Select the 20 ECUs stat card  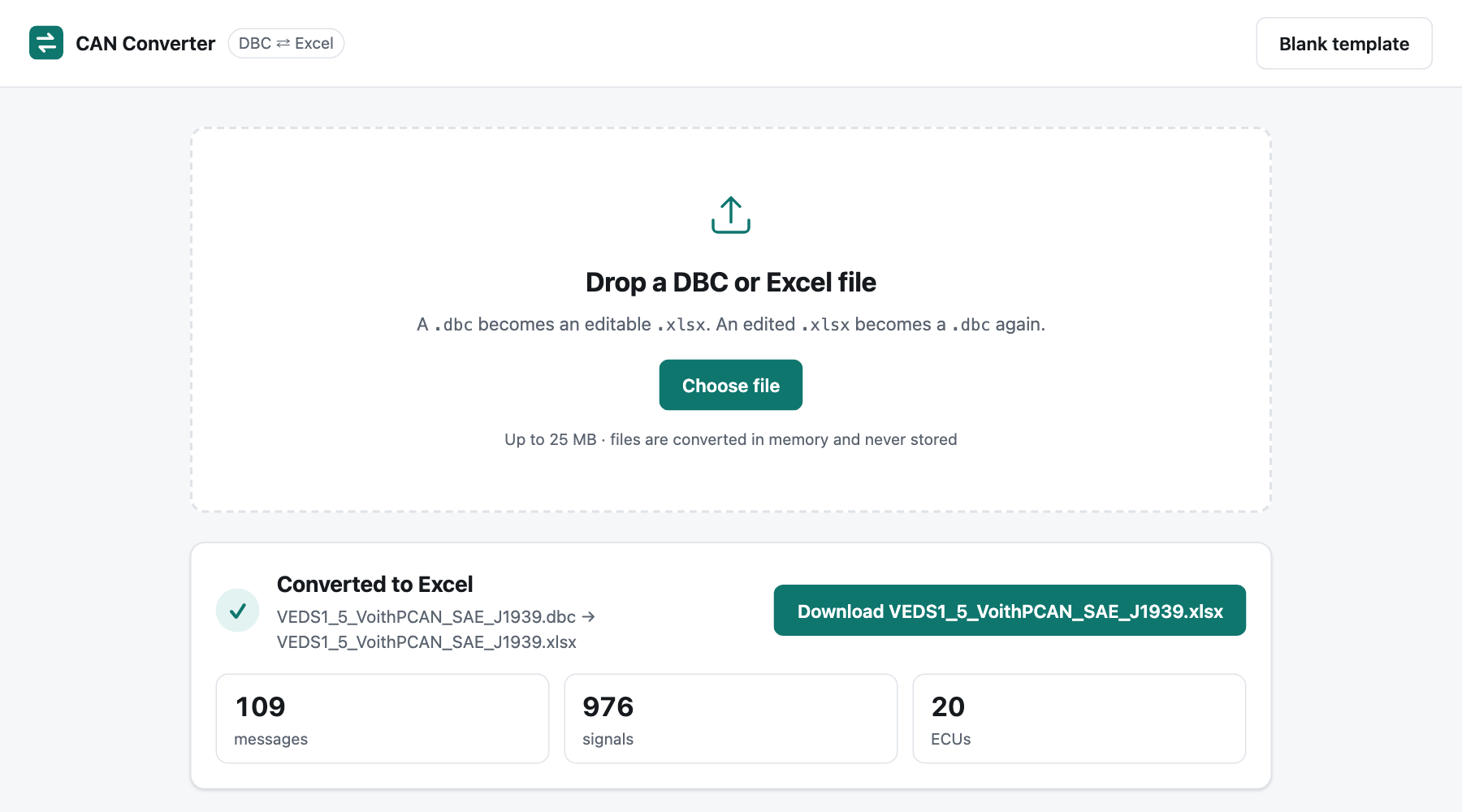click(x=1079, y=719)
